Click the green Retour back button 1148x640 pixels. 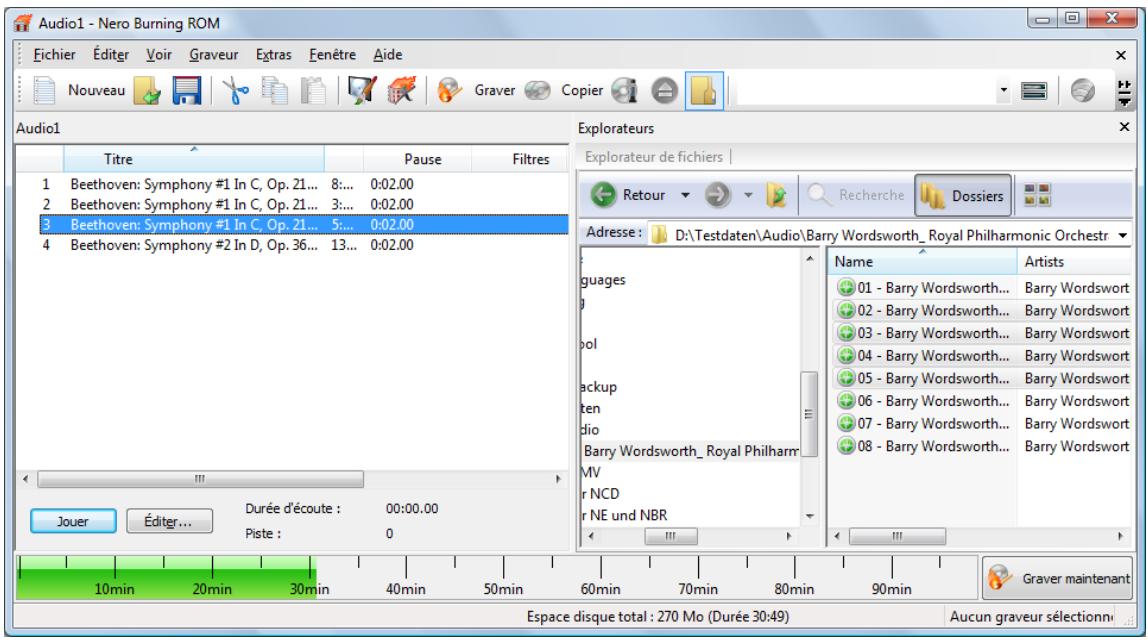pyautogui.click(x=628, y=195)
